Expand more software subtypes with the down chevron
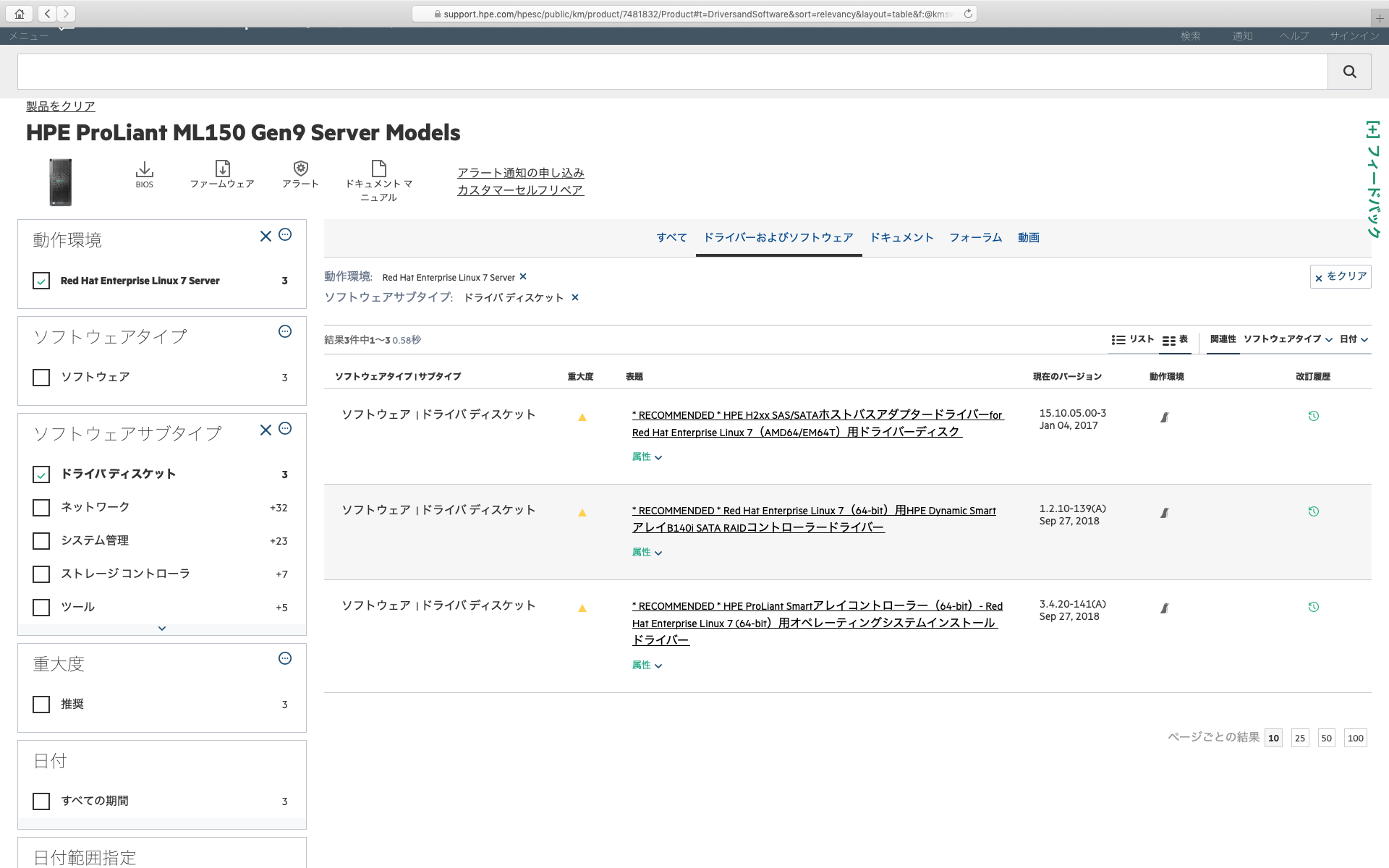Screen dimensions: 1389x868 [161, 628]
